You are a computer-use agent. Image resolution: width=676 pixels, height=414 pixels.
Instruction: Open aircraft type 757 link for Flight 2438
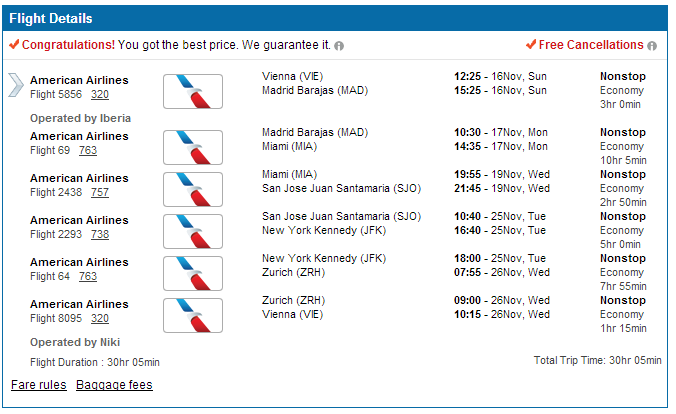(x=100, y=192)
